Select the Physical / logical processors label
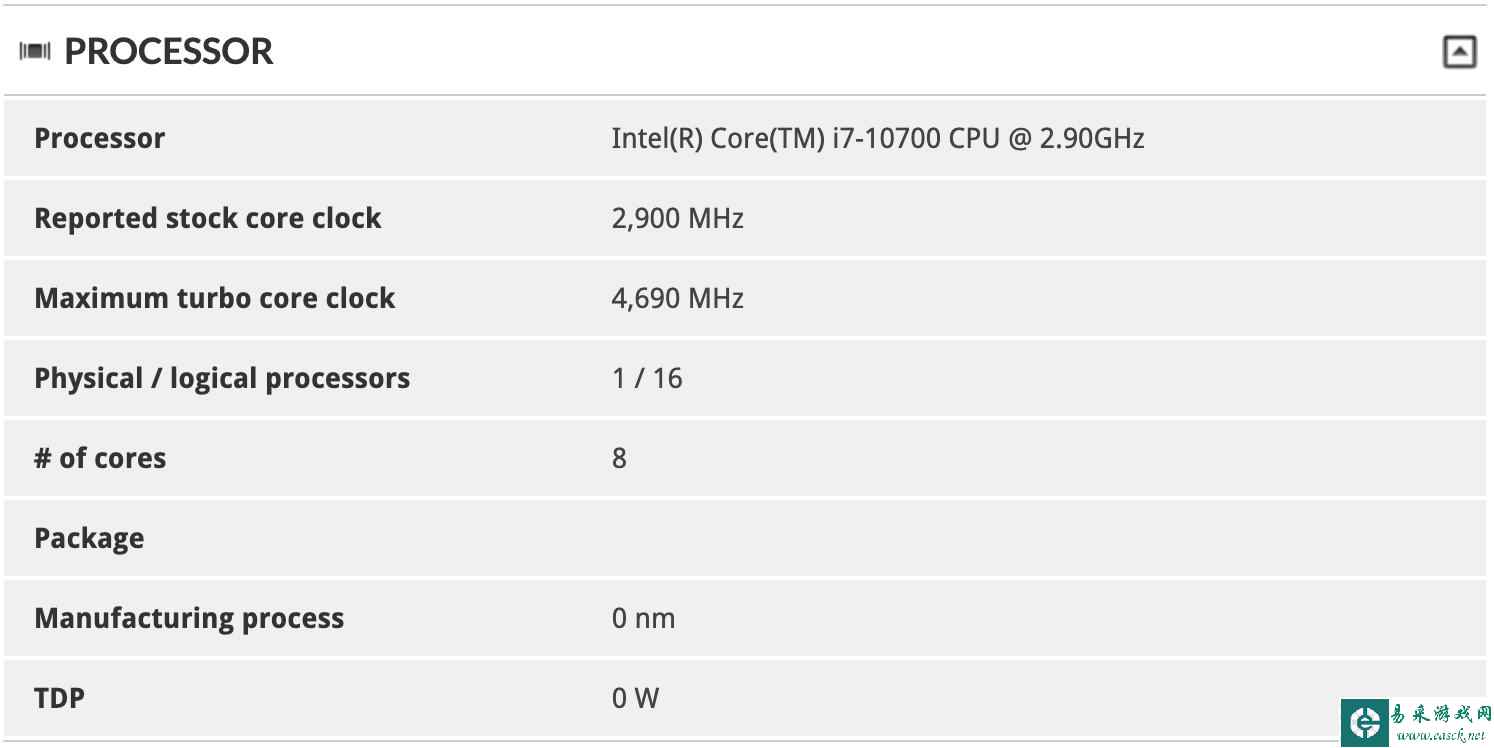This screenshot has width=1494, height=748. [222, 378]
